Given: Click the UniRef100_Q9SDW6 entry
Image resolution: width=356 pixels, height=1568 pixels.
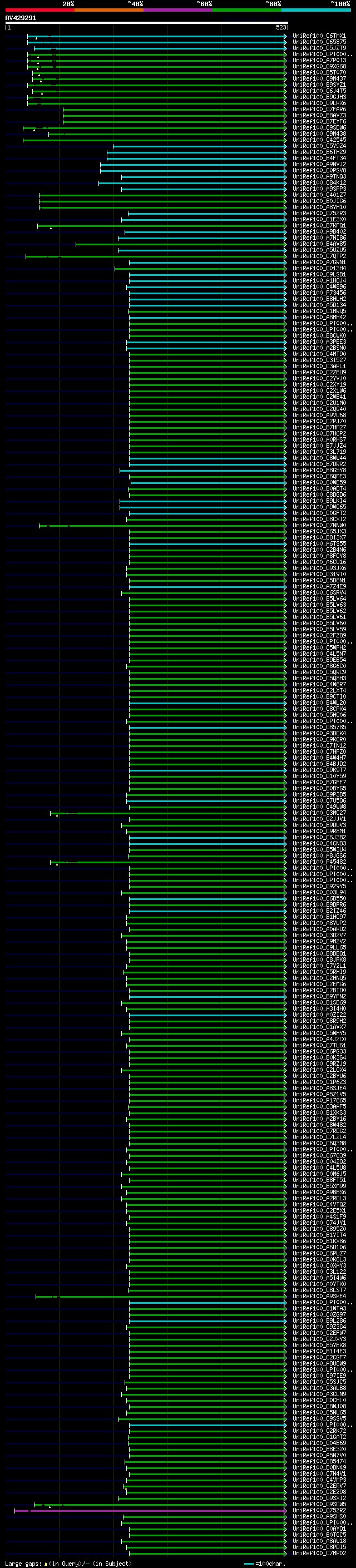Looking at the screenshot, I should click(x=319, y=128).
